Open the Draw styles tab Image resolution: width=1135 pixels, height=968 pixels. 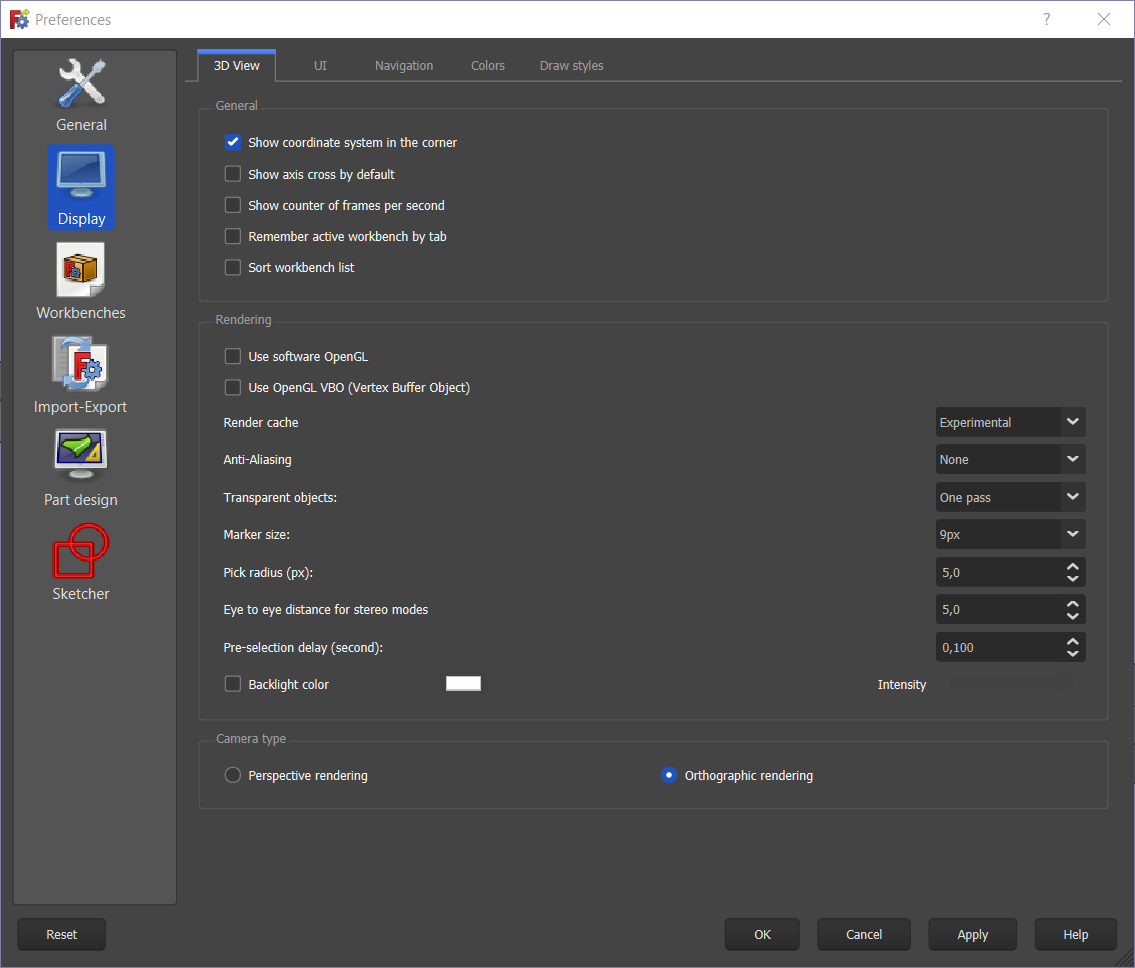pyautogui.click(x=571, y=65)
